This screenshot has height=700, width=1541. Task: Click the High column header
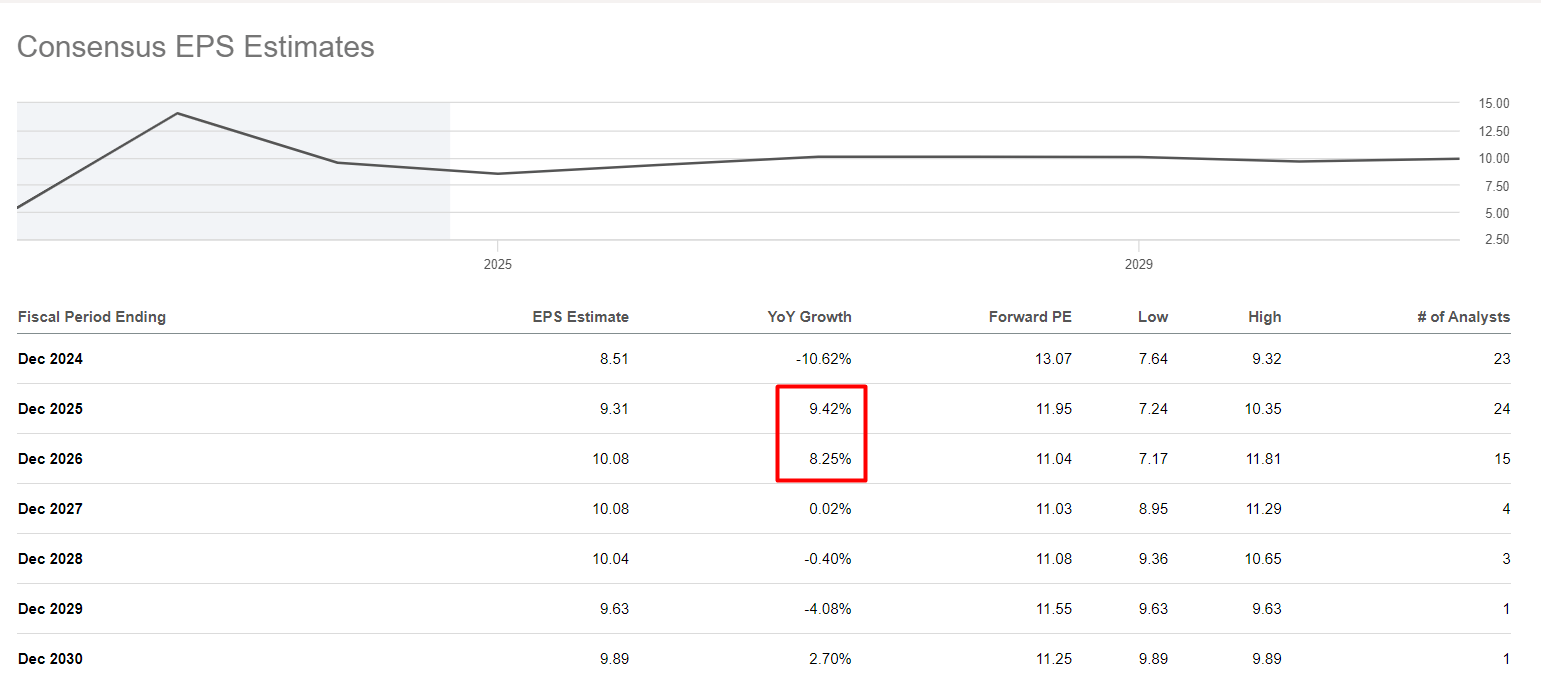(1264, 317)
